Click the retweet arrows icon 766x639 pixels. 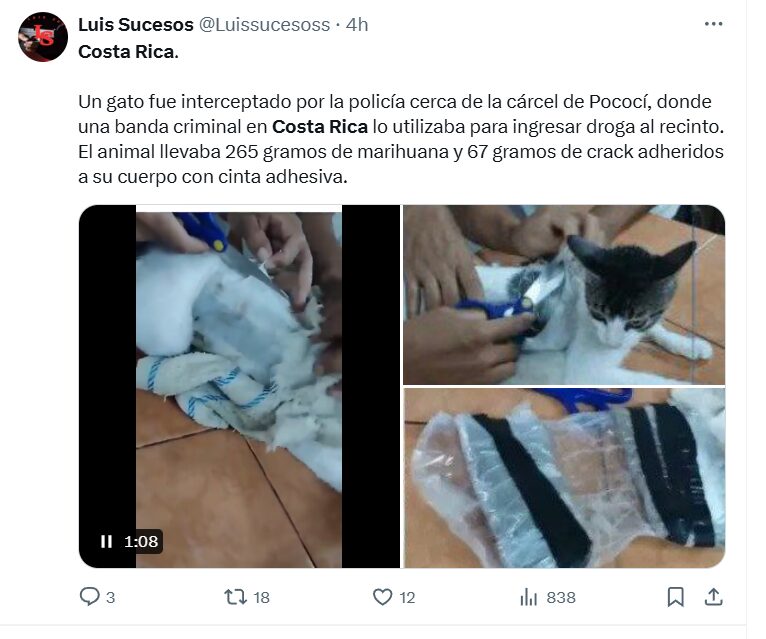pos(235,597)
